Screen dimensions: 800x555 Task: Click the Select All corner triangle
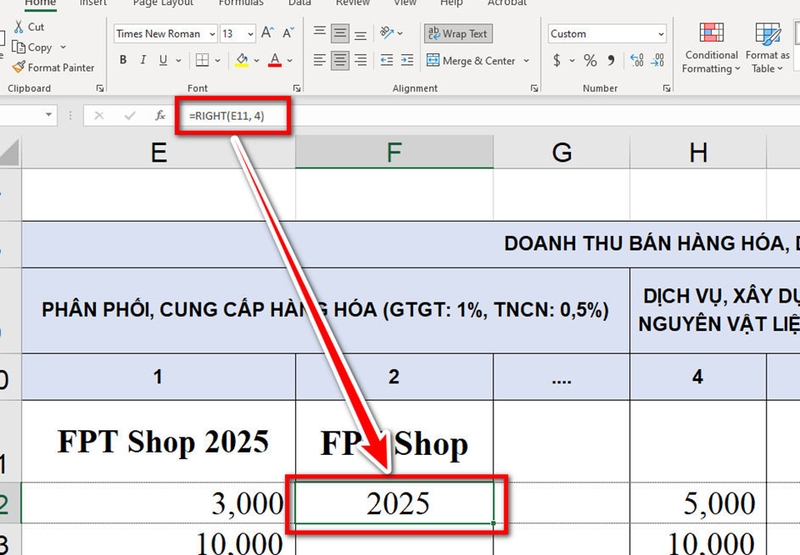pyautogui.click(x=10, y=152)
